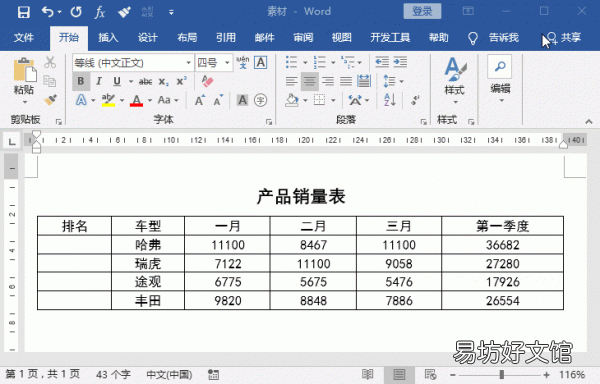Open the phonetic guide (wén) tool

(x=243, y=62)
